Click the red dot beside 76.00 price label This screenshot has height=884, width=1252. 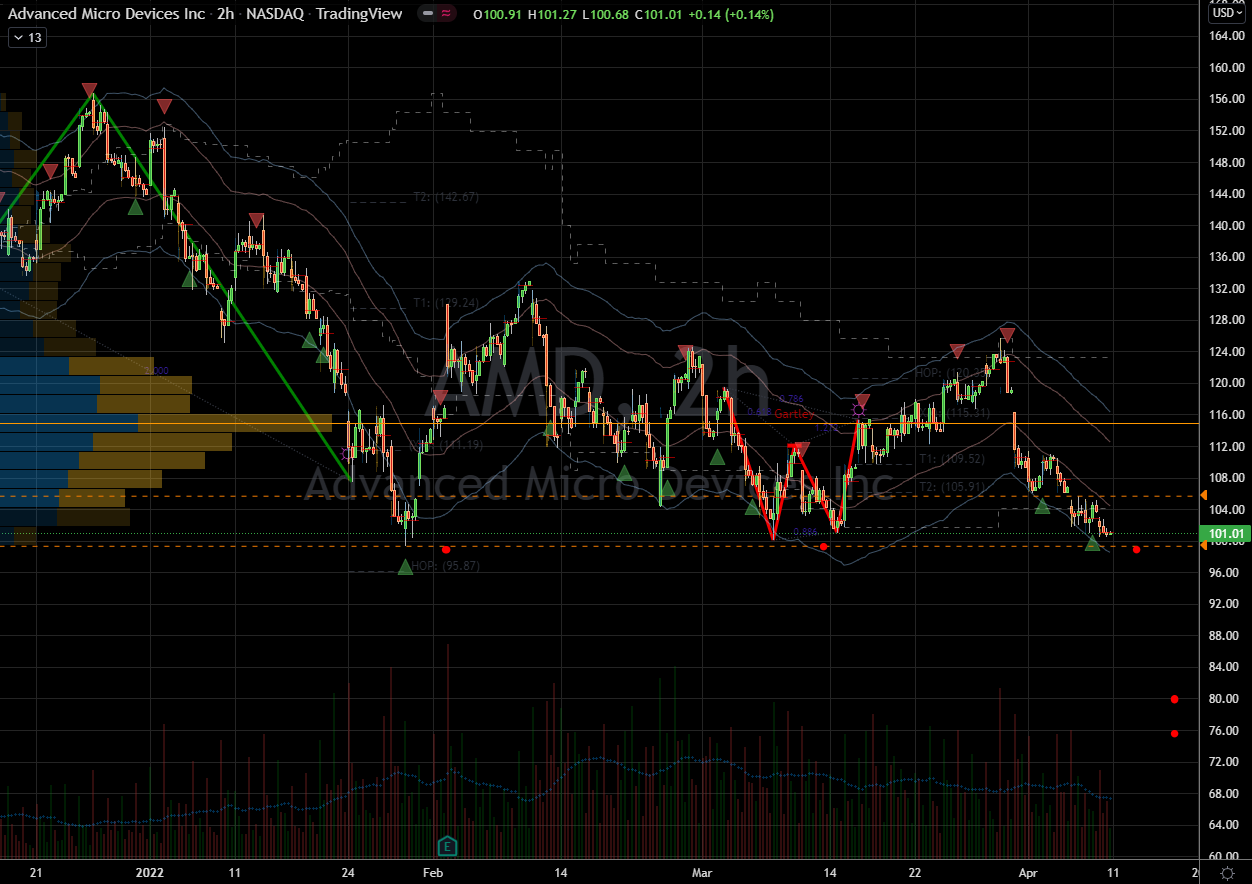(1174, 733)
